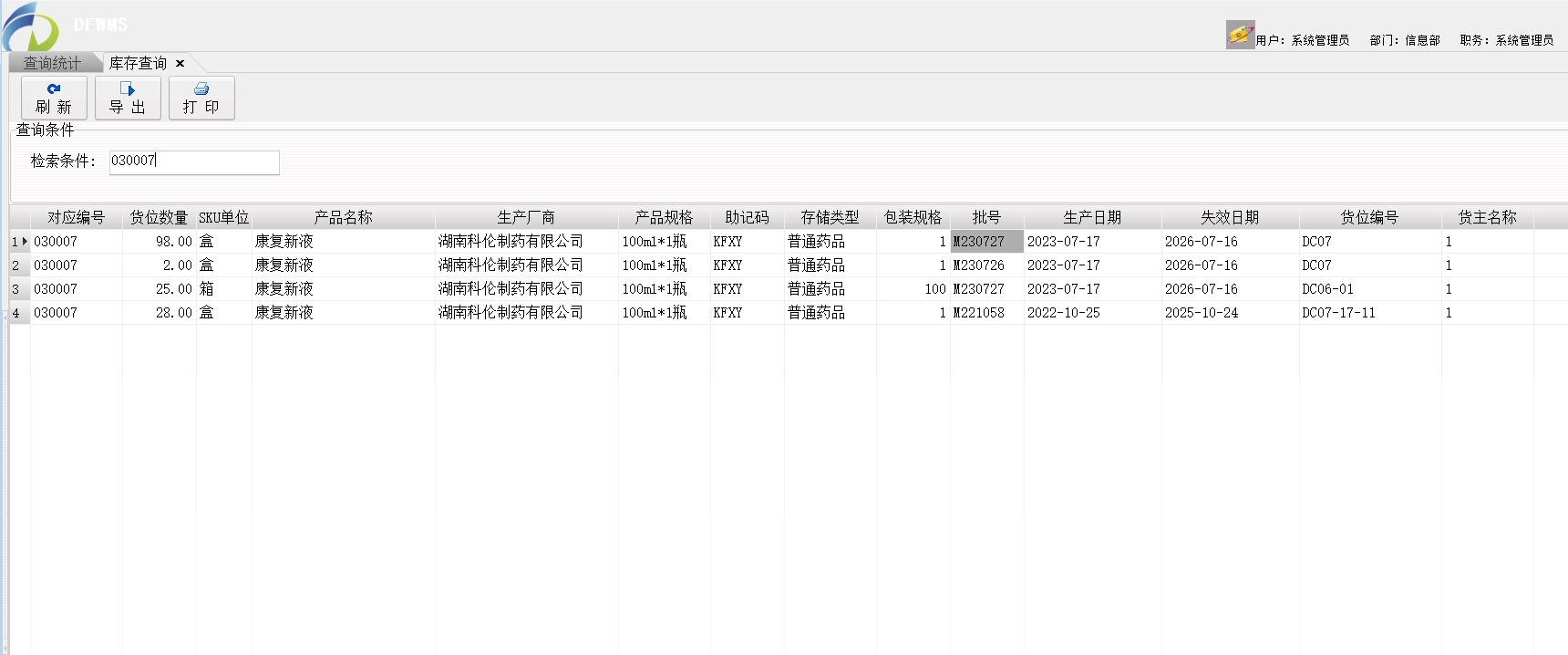Click 职务: 系统管理员 label

[1507, 40]
